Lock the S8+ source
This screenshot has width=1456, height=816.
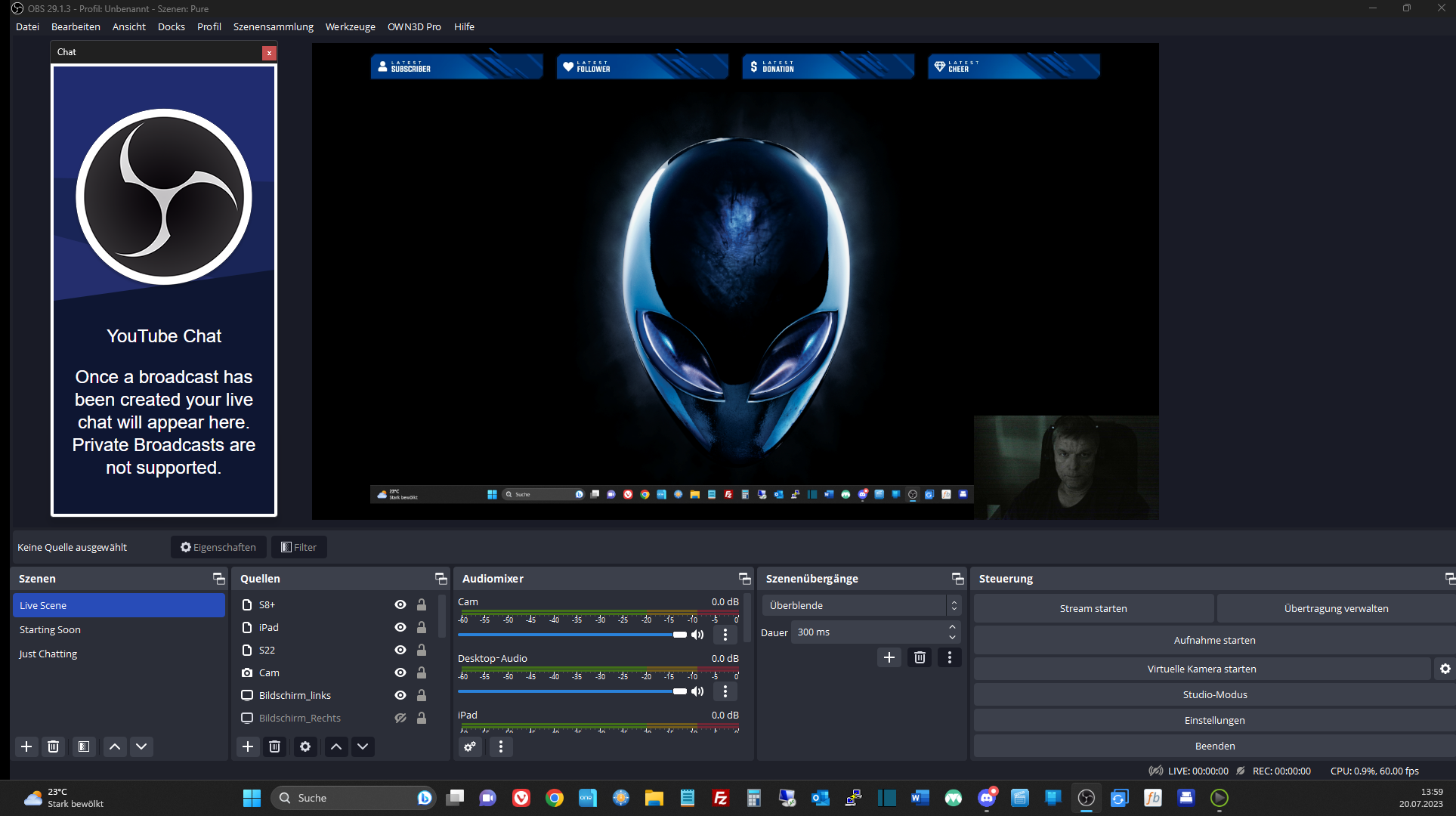click(x=422, y=604)
